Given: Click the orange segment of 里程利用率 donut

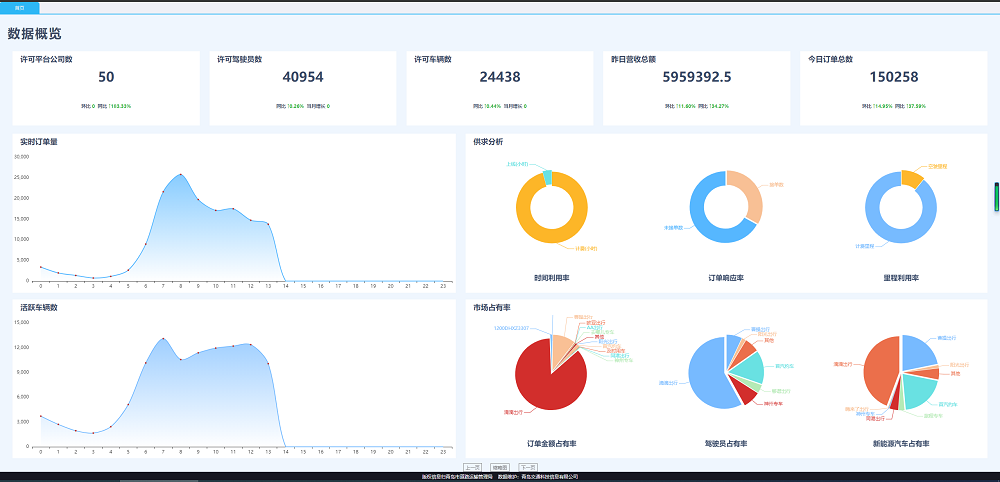Looking at the screenshot, I should (911, 178).
